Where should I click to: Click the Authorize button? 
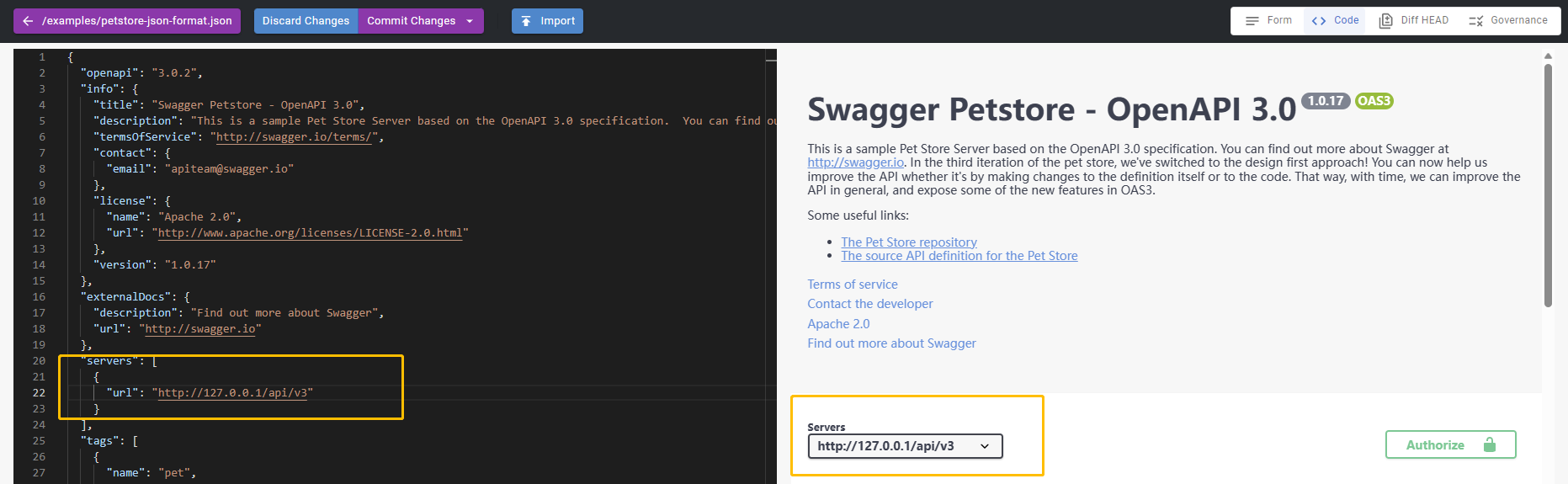[x=1451, y=444]
